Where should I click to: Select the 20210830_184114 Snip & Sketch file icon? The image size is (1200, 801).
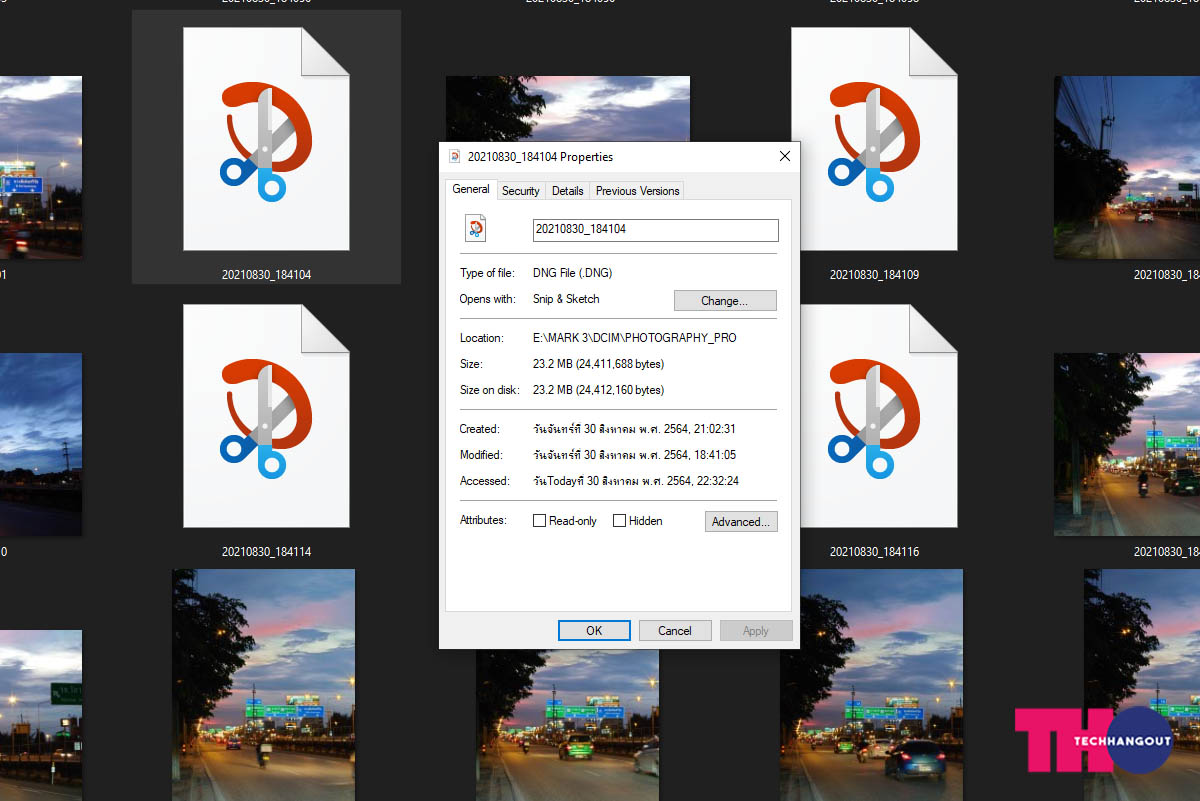click(x=266, y=415)
